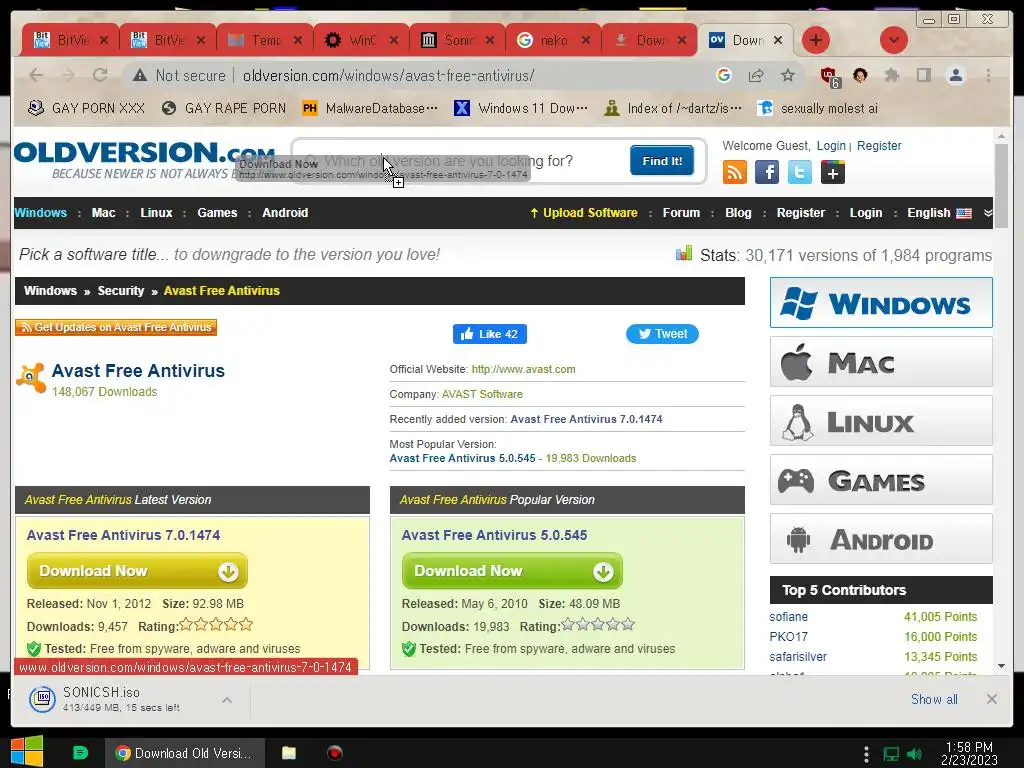Expand the SONICSH.iso download options chevron
The height and width of the screenshot is (768, 1024).
tap(227, 699)
